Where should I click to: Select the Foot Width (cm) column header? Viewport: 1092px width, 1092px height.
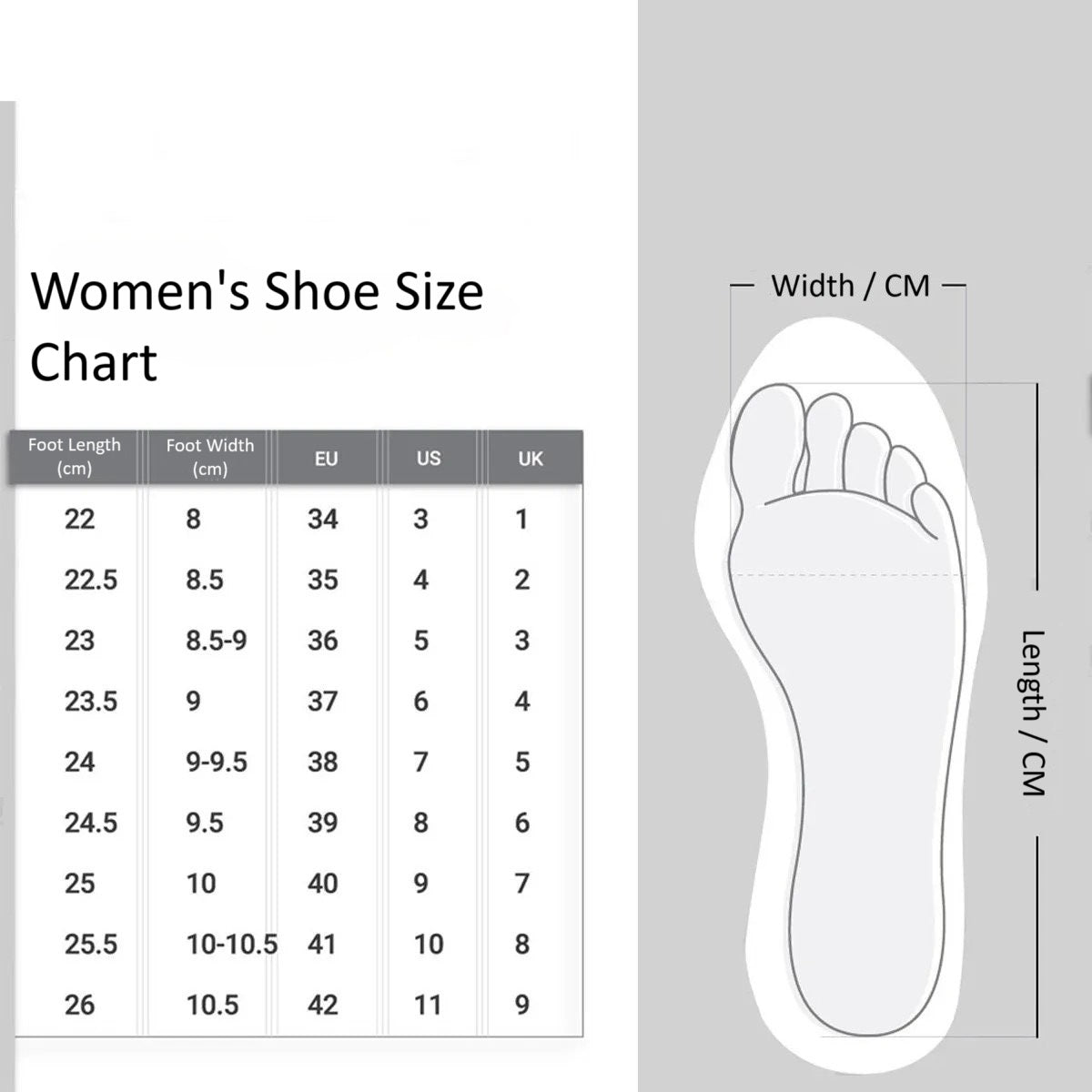209,457
